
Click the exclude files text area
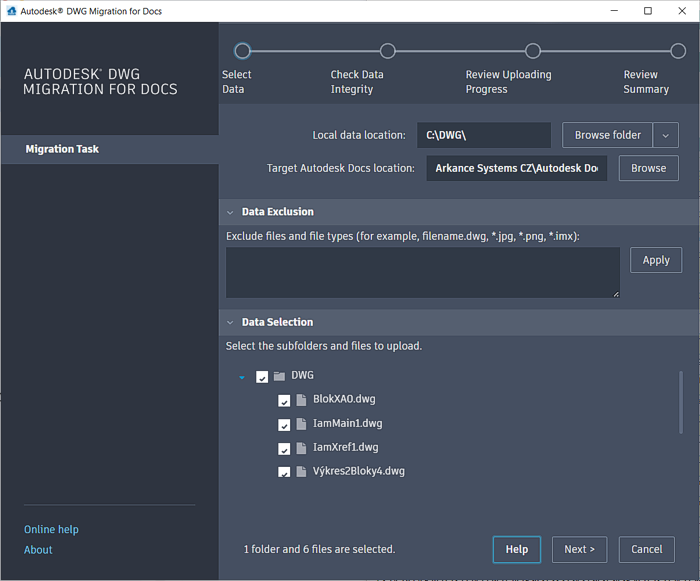coord(422,272)
